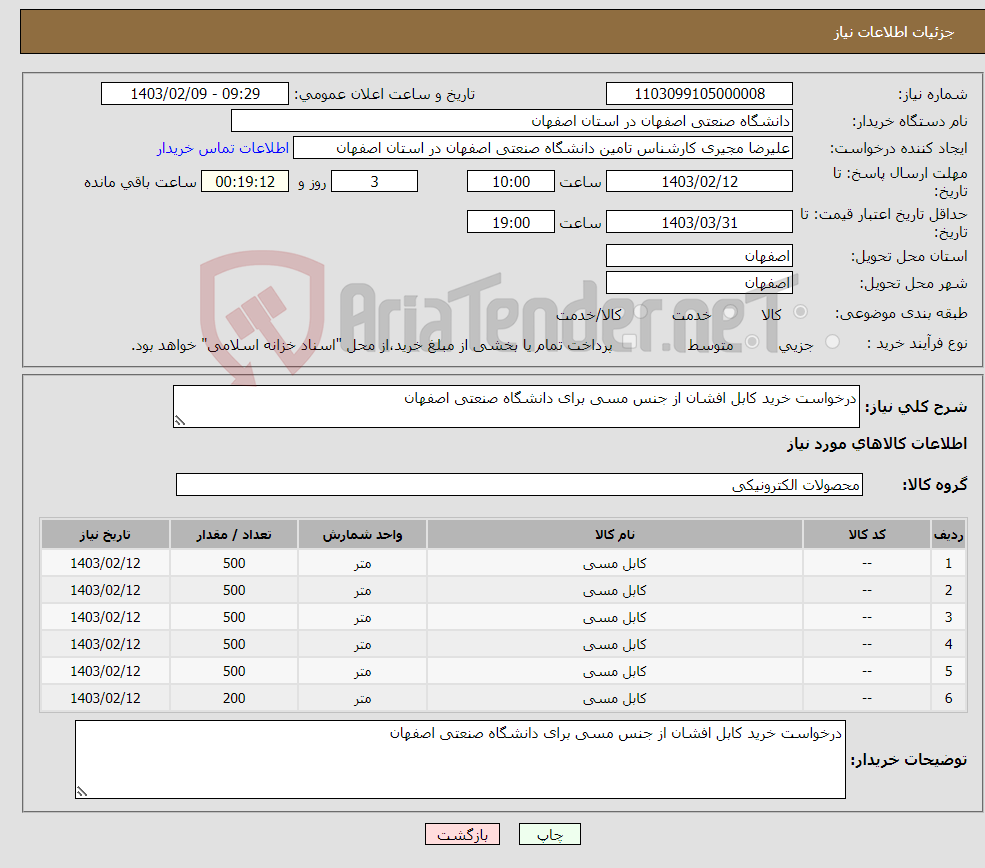Click the remaining days field showing 3
This screenshot has height=868, width=985.
374,182
